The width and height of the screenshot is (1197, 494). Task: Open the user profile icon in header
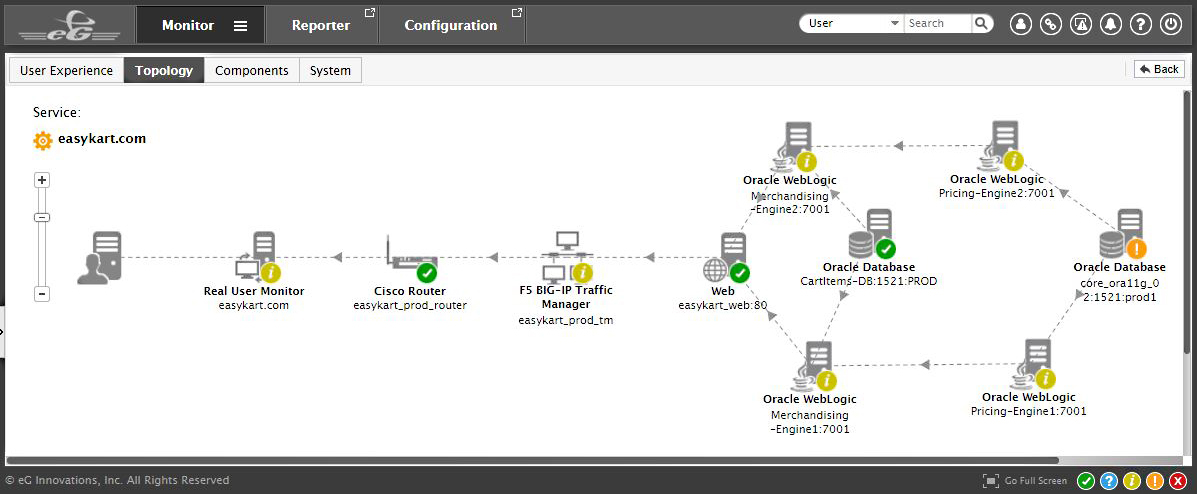[1021, 24]
